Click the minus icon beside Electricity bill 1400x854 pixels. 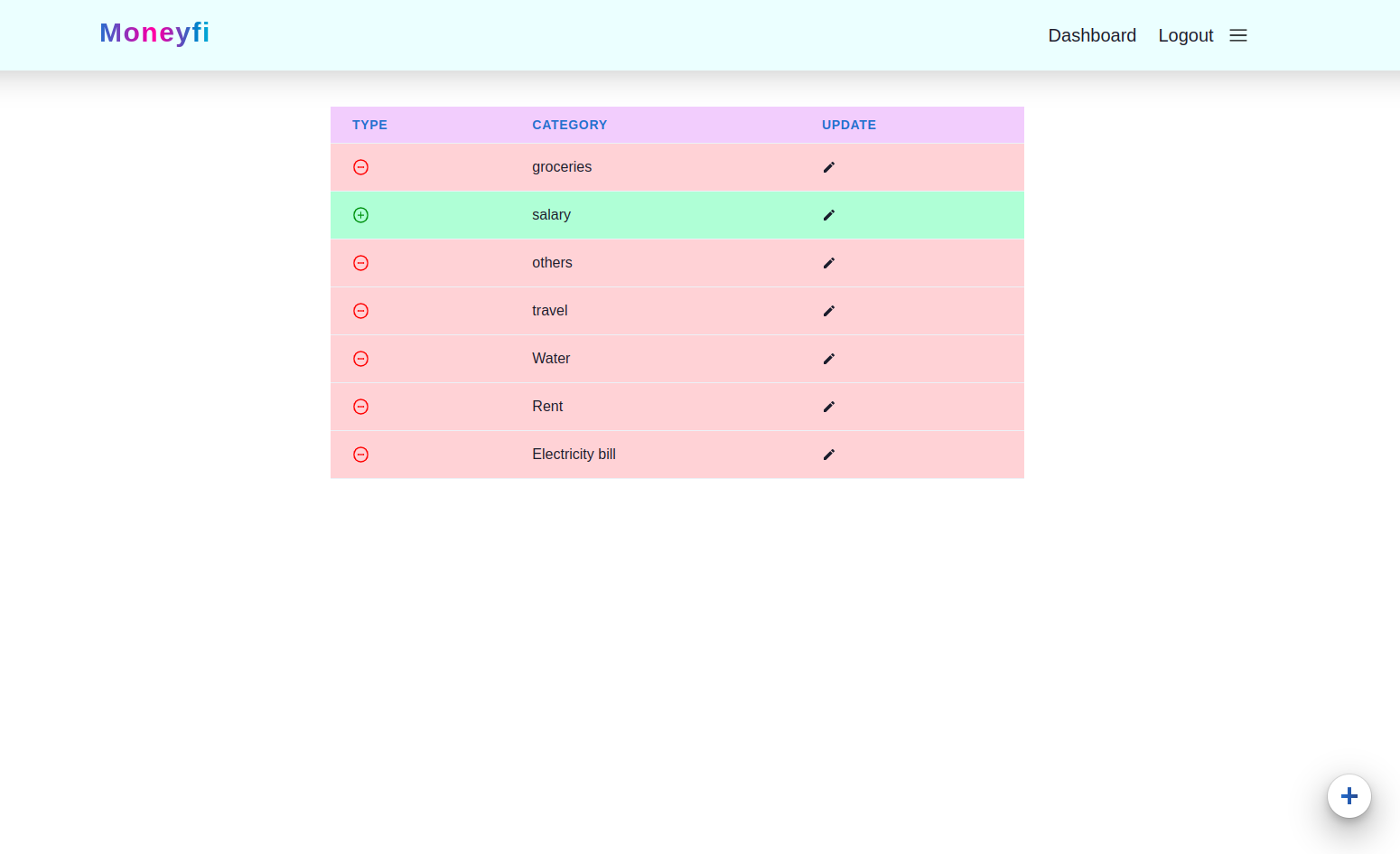(360, 455)
